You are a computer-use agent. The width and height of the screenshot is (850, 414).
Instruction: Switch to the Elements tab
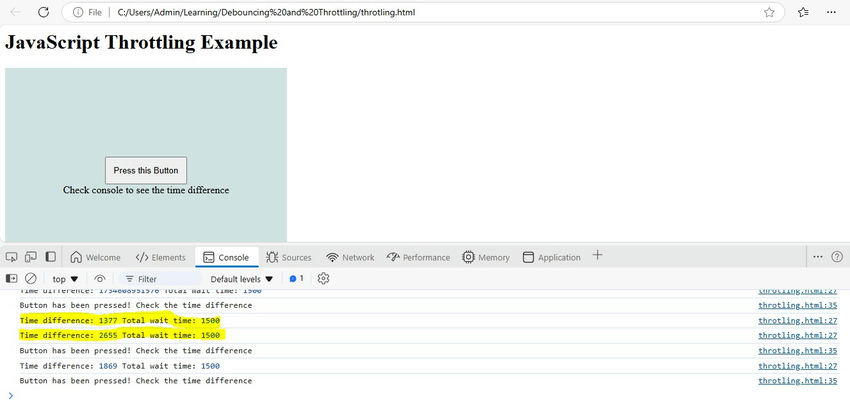pyautogui.click(x=160, y=257)
